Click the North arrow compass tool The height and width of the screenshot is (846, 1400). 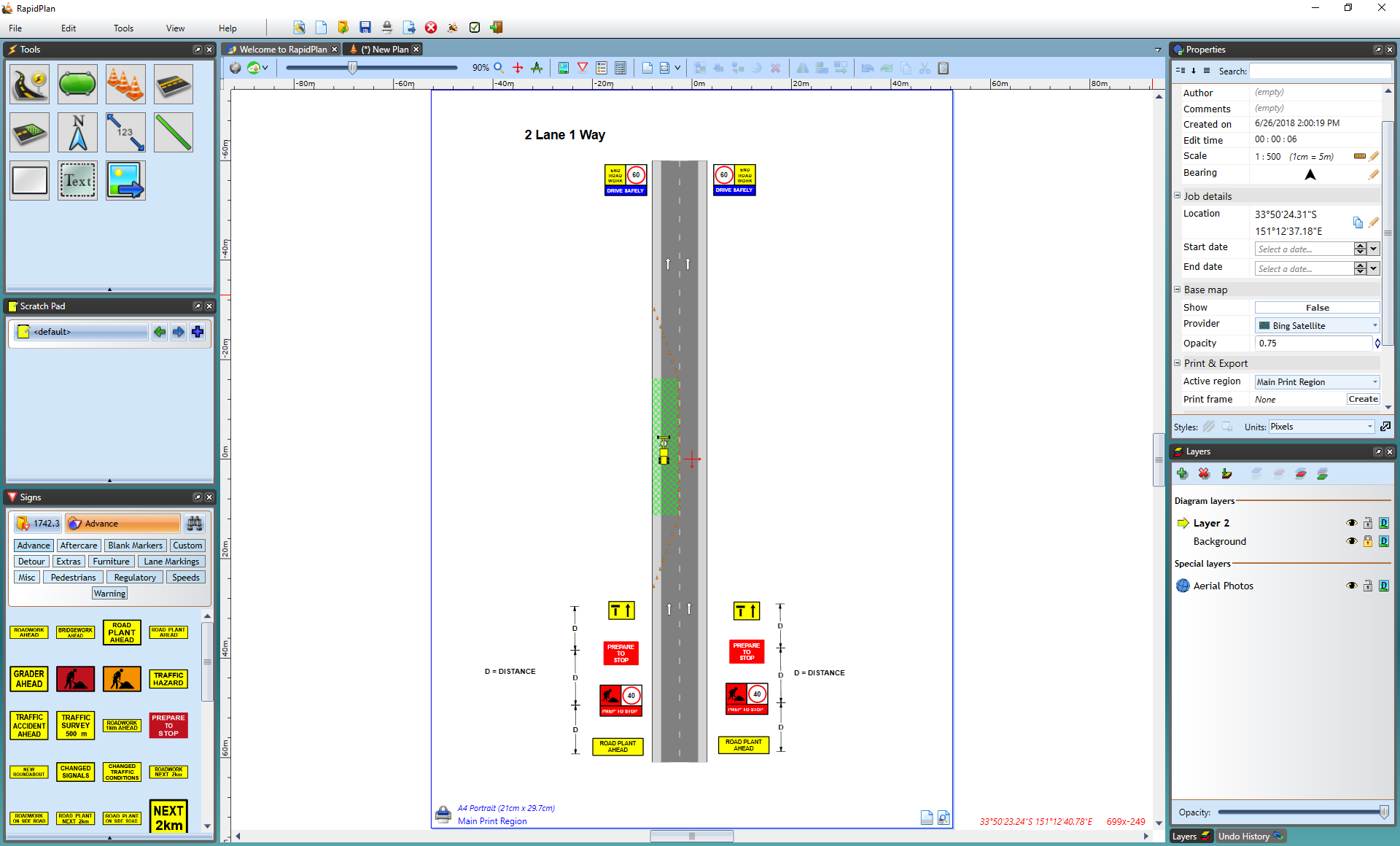tap(77, 132)
